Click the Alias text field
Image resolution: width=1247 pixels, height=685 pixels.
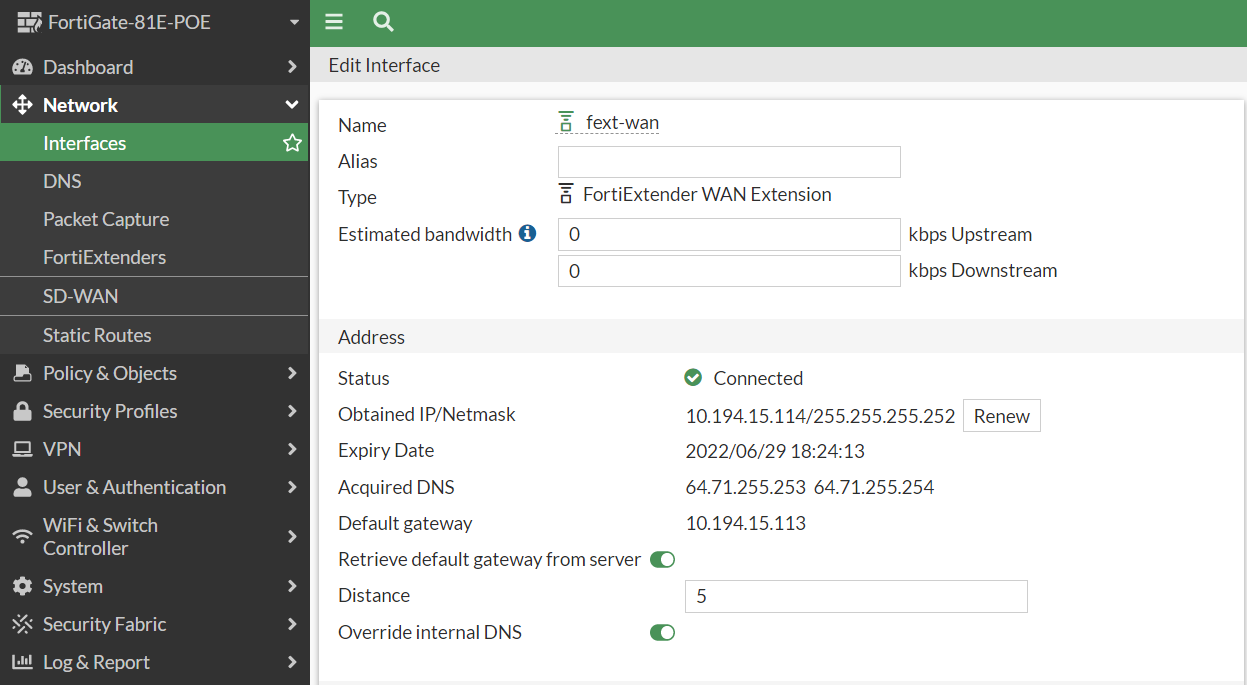pyautogui.click(x=728, y=162)
